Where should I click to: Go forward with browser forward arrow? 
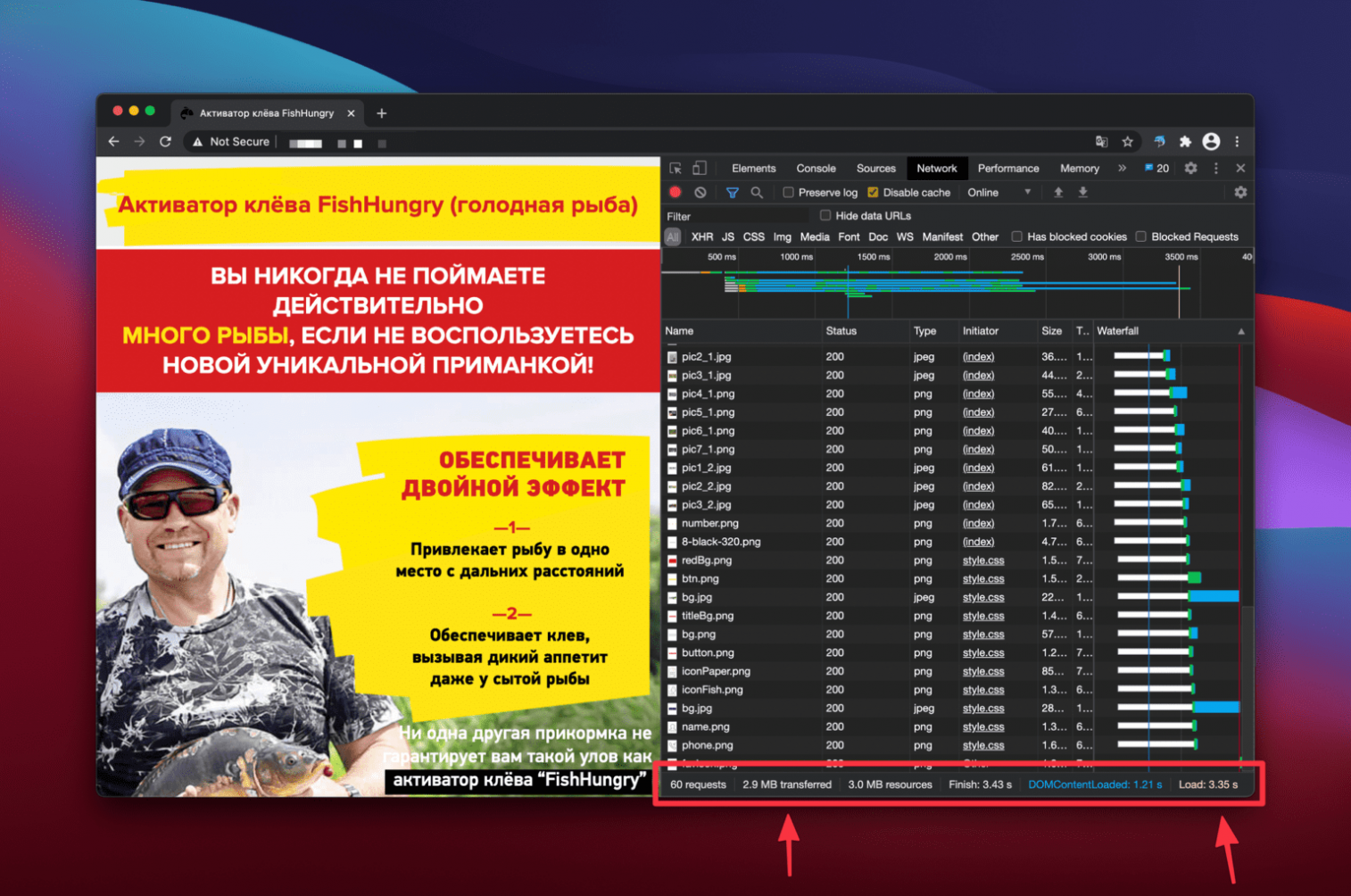[x=139, y=141]
